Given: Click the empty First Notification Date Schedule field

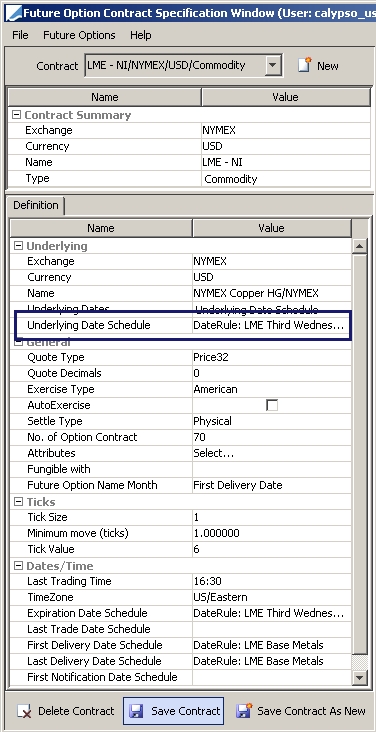Looking at the screenshot, I should (x=271, y=677).
